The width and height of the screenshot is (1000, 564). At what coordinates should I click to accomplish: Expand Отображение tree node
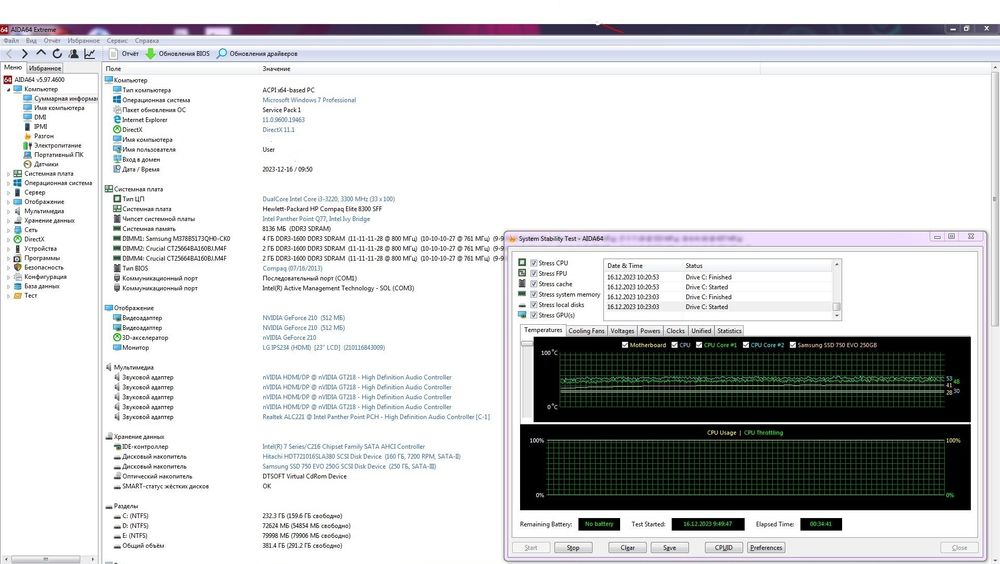8,202
